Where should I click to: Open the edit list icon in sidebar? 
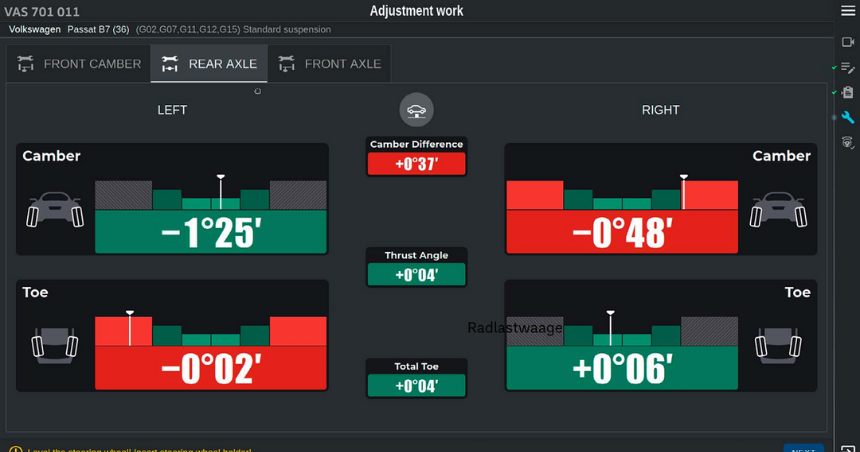(x=848, y=68)
